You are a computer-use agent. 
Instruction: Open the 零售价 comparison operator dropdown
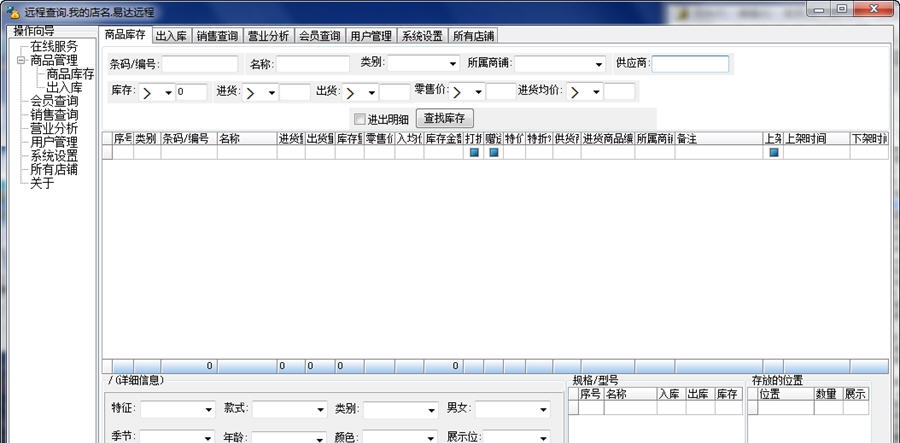point(479,92)
